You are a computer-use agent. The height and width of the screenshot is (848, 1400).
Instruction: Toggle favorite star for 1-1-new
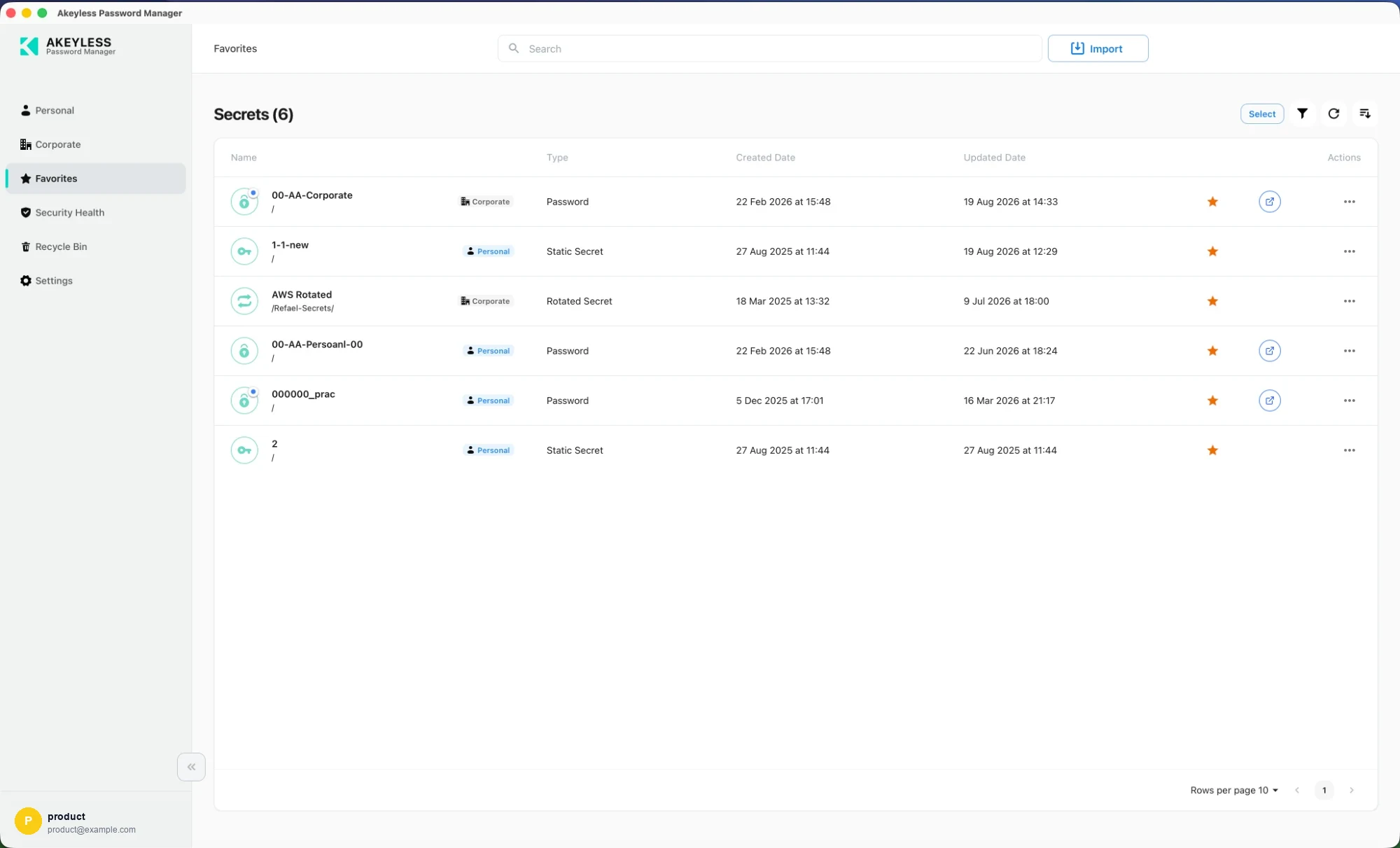pyautogui.click(x=1212, y=251)
